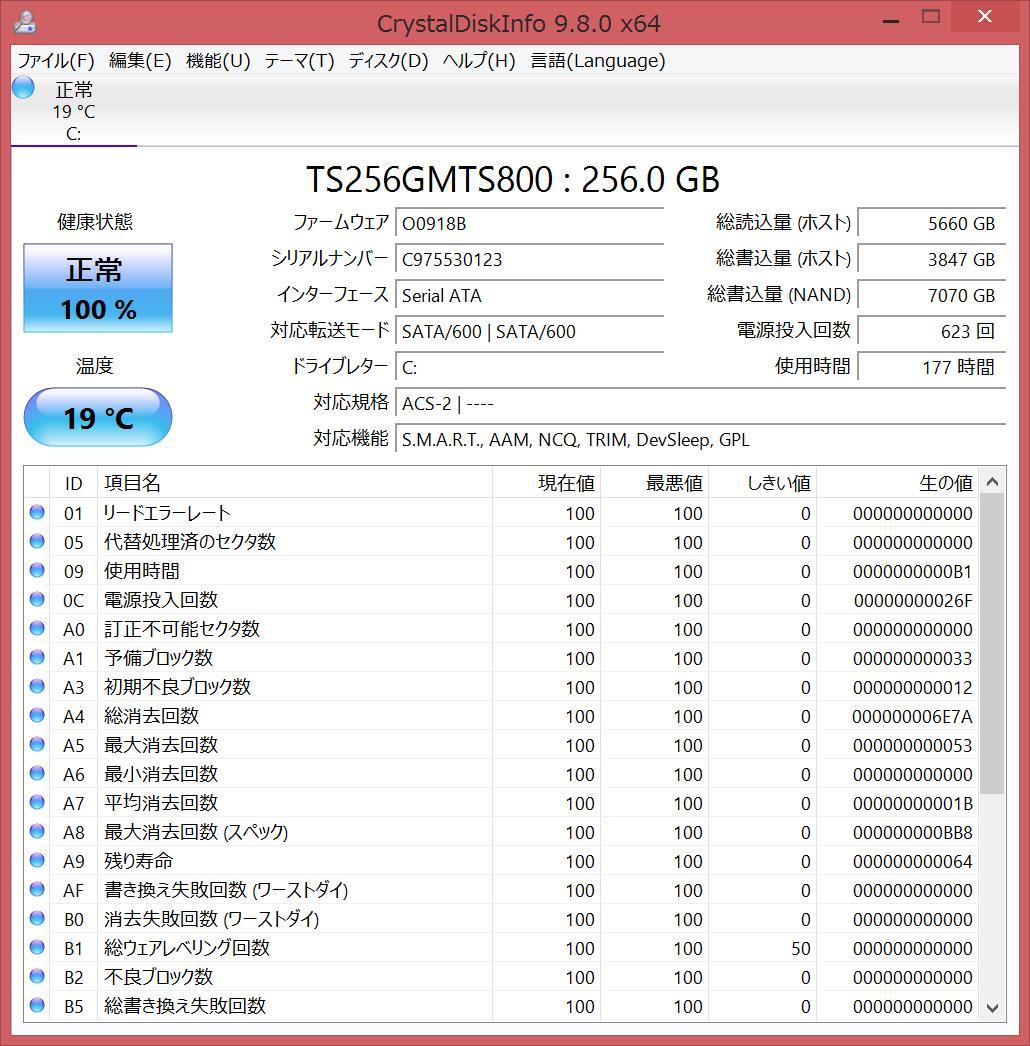1030x1046 pixels.
Task: Click the total host reads value 5660 GB
Action: pos(931,223)
